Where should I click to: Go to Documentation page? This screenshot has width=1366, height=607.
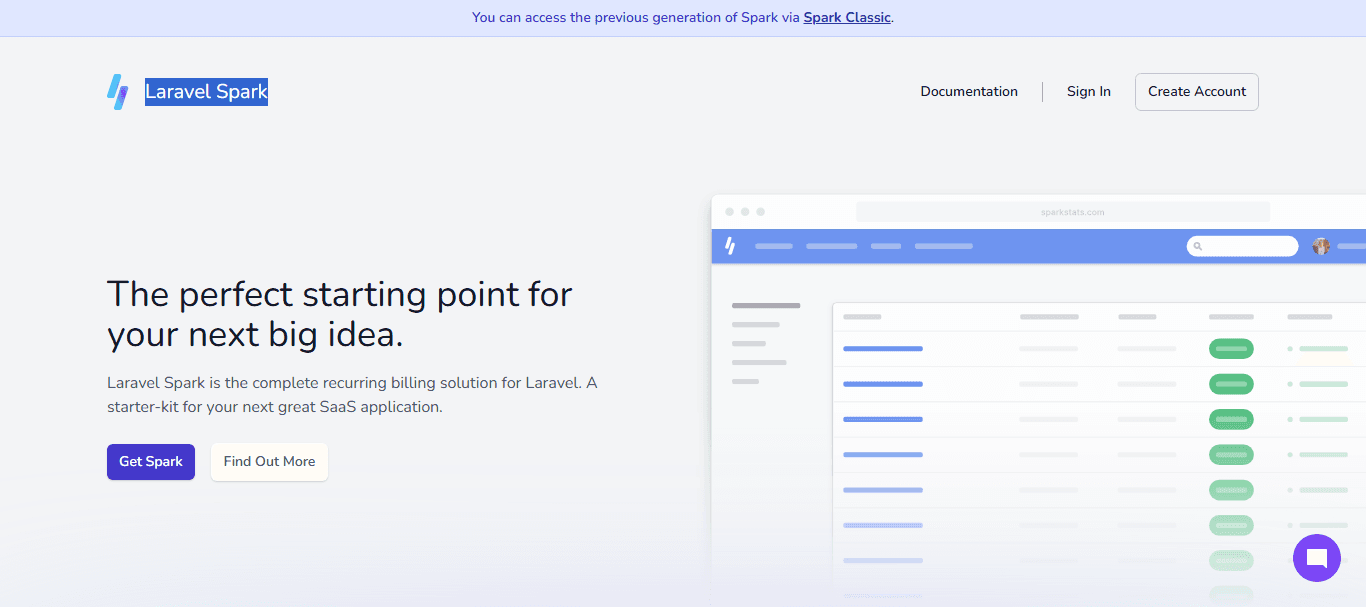click(969, 91)
